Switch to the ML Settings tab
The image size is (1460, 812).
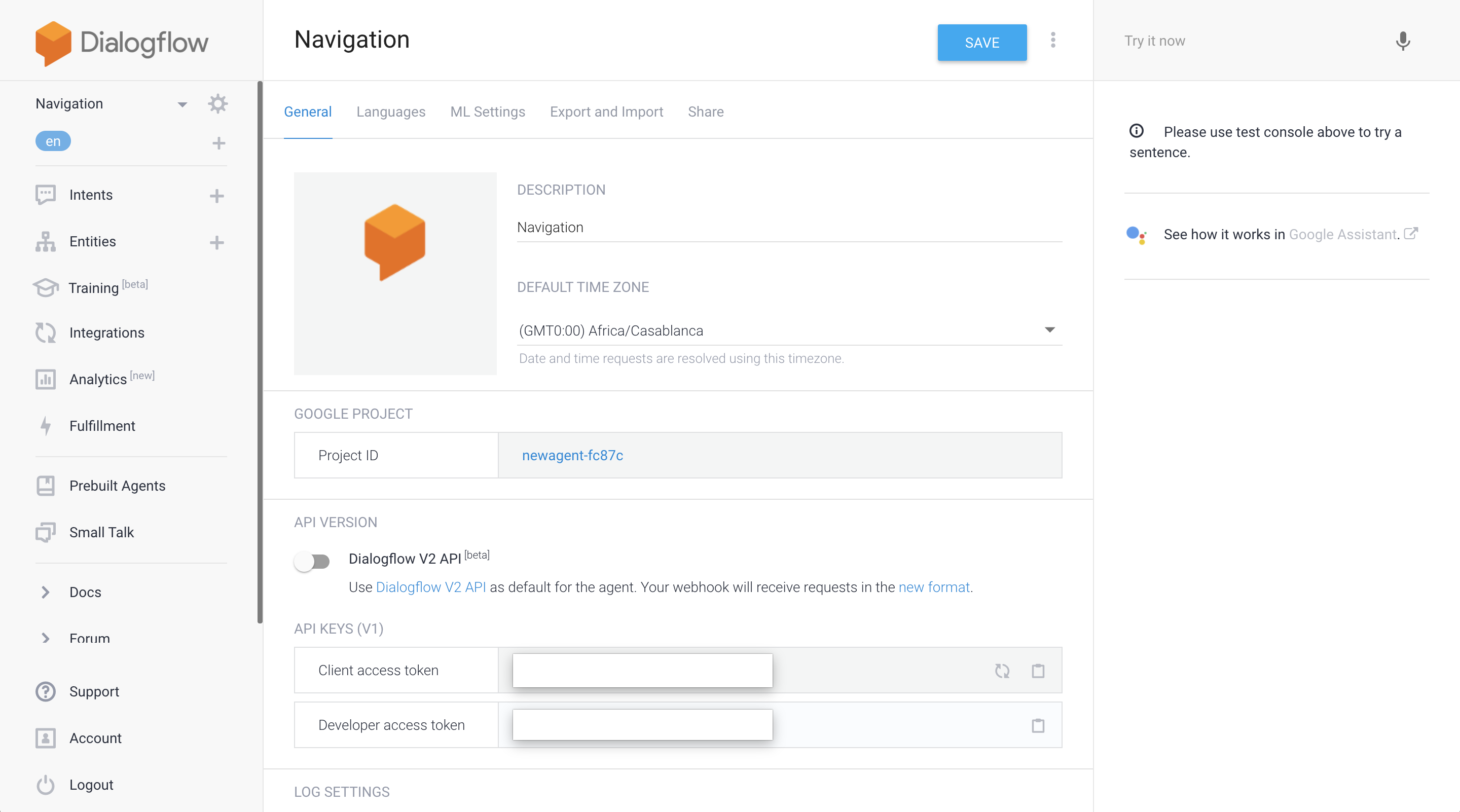[x=487, y=112]
